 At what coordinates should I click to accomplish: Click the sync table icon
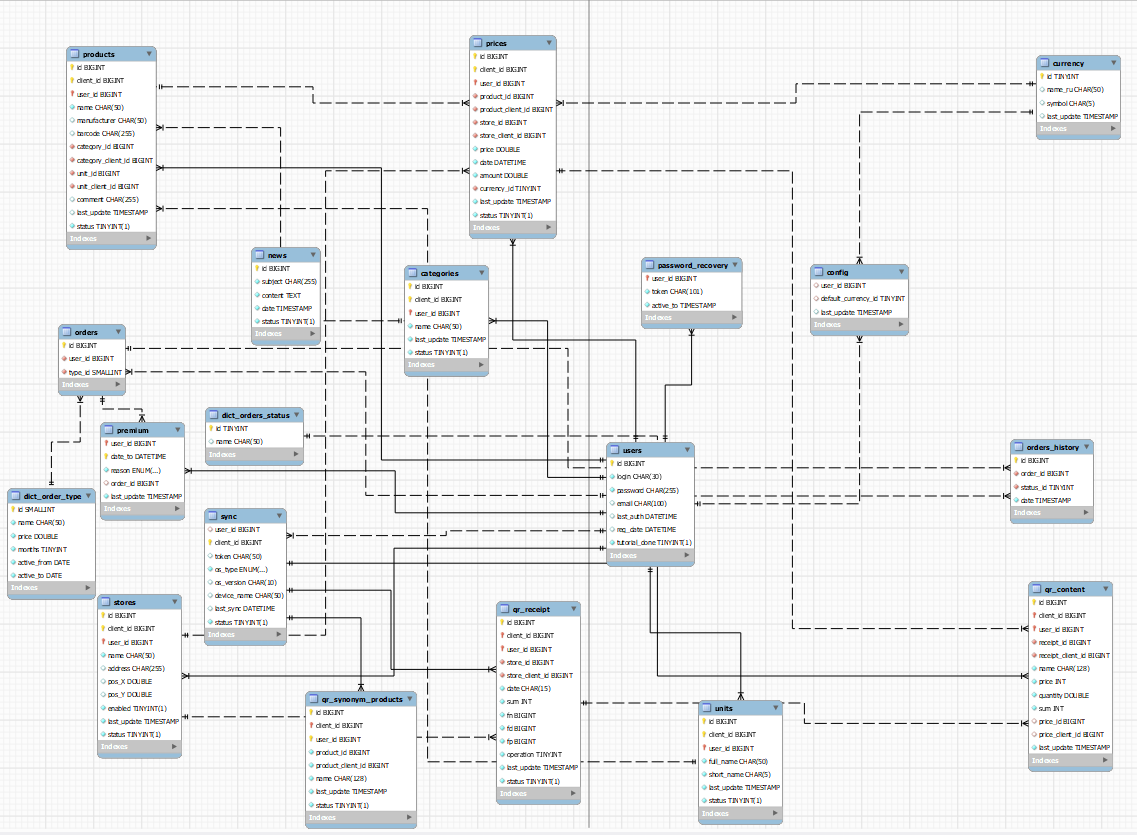pyautogui.click(x=213, y=516)
